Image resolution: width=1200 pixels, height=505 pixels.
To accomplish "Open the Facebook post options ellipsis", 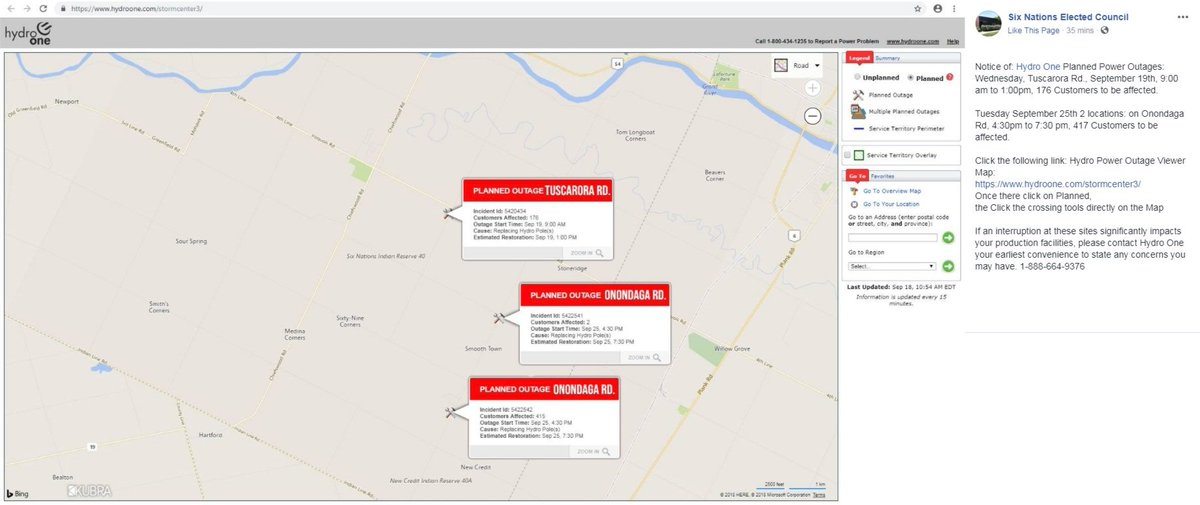I will click(1182, 18).
